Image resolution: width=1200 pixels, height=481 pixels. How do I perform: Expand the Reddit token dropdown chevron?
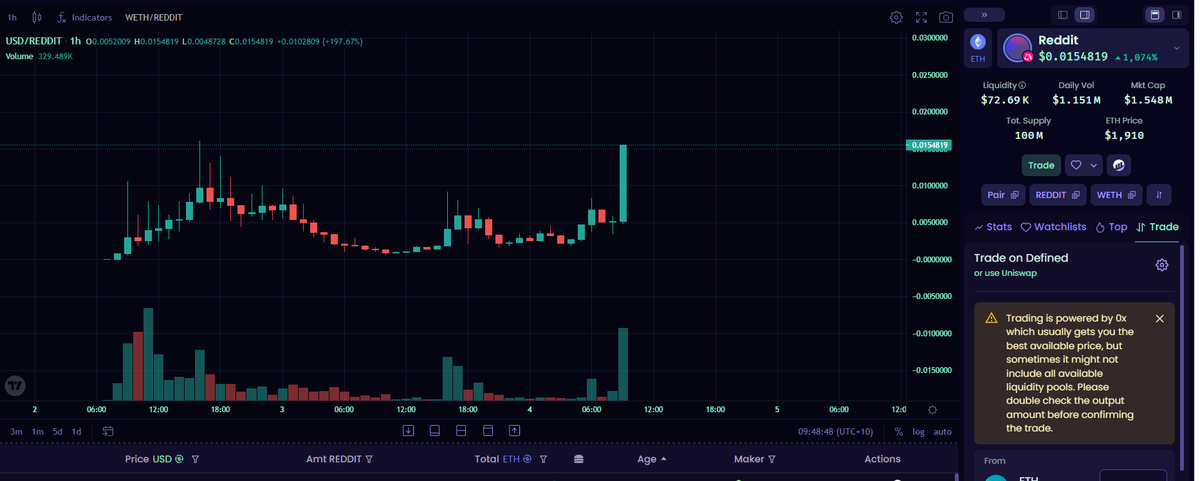[x=1177, y=47]
